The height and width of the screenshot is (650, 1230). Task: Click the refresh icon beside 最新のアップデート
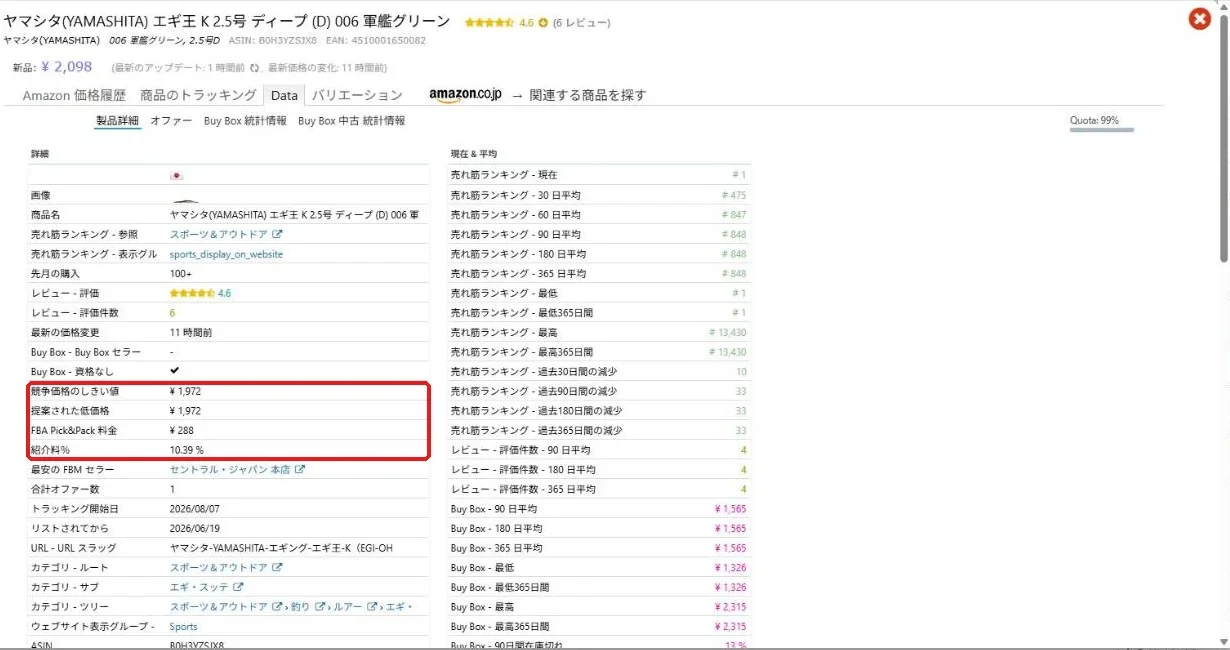point(254,68)
